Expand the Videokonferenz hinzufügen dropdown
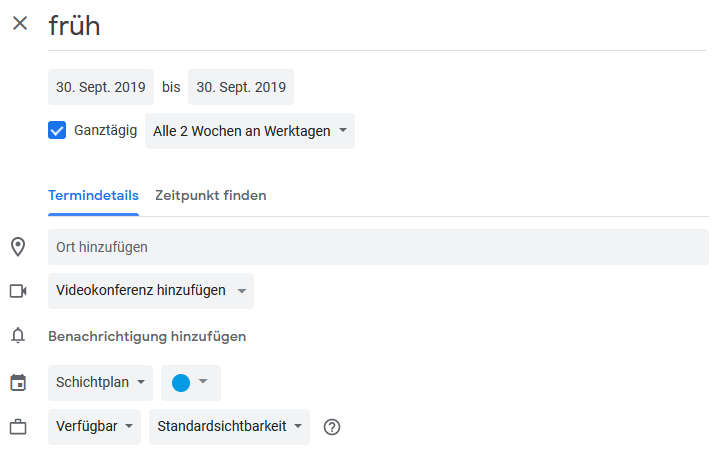Viewport: 720px width, 451px height. [x=151, y=291]
